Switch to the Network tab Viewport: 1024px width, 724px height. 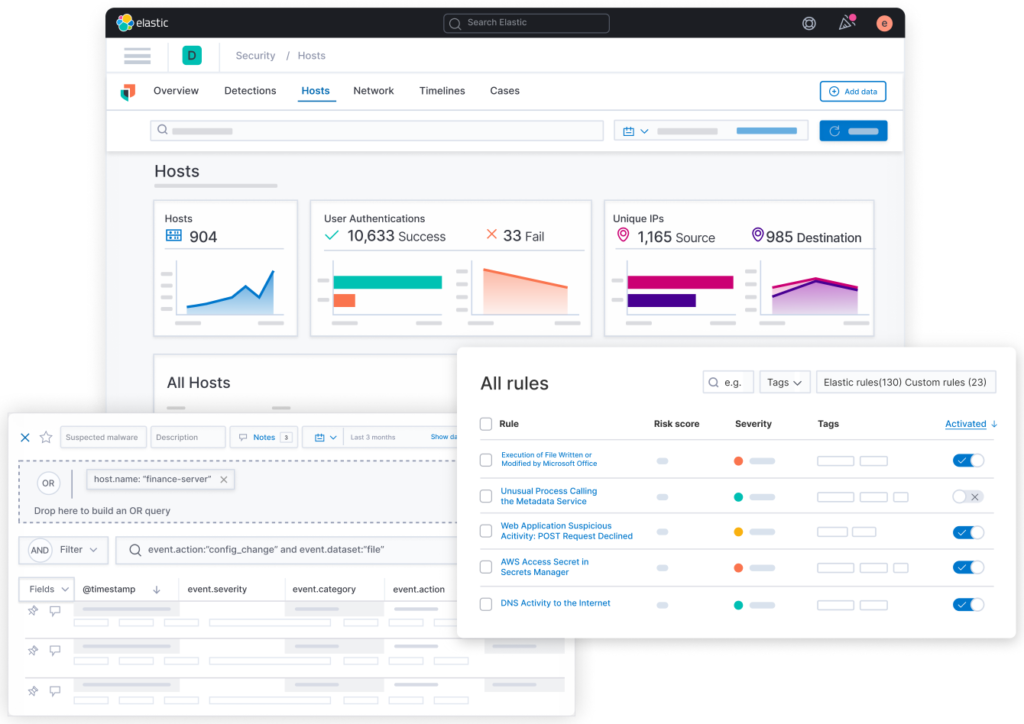[373, 91]
